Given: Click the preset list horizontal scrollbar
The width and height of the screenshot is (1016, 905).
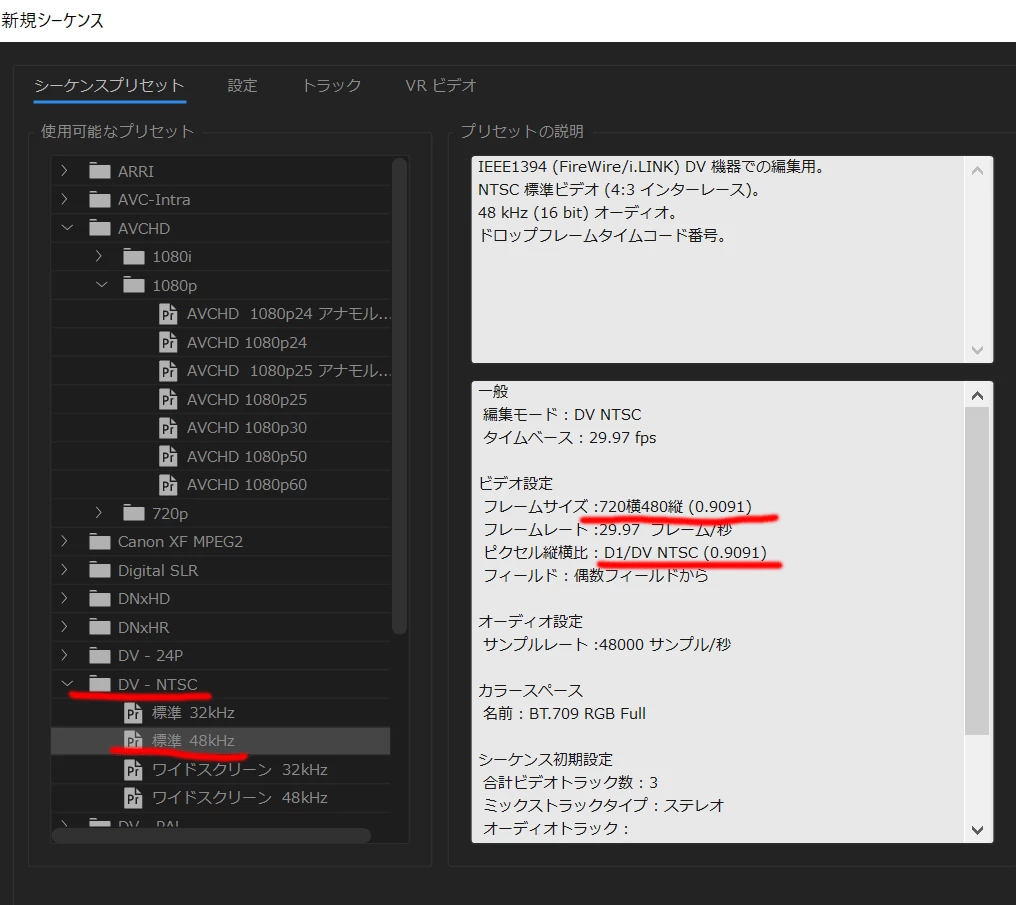Looking at the screenshot, I should click(x=211, y=836).
